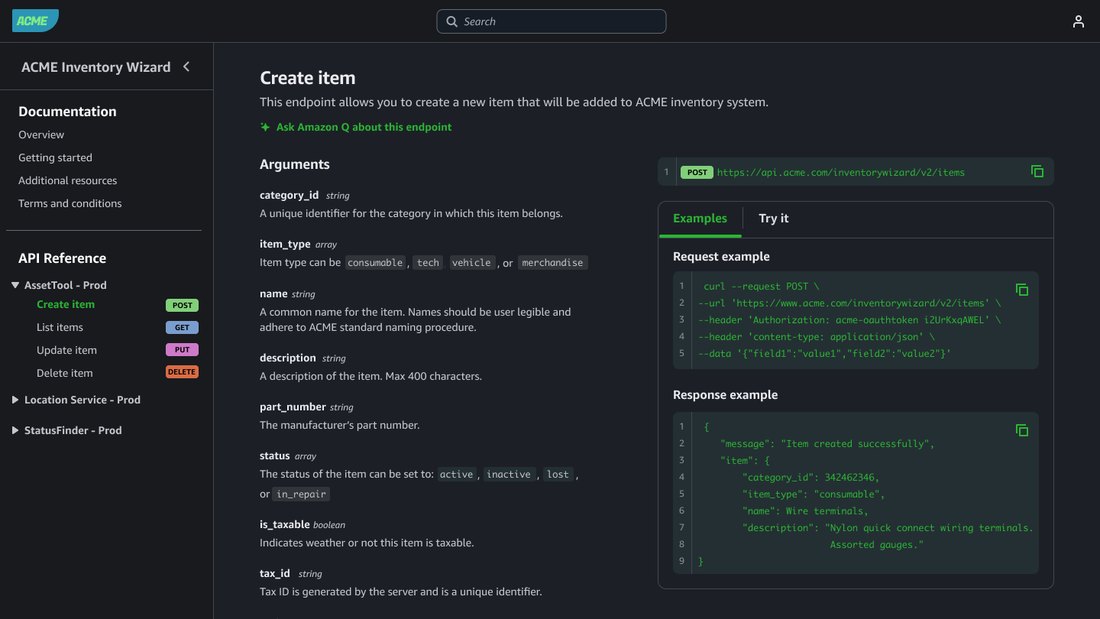The height and width of the screenshot is (619, 1100).
Task: Click the 'in_repair' status code tag
Action: [x=301, y=494]
